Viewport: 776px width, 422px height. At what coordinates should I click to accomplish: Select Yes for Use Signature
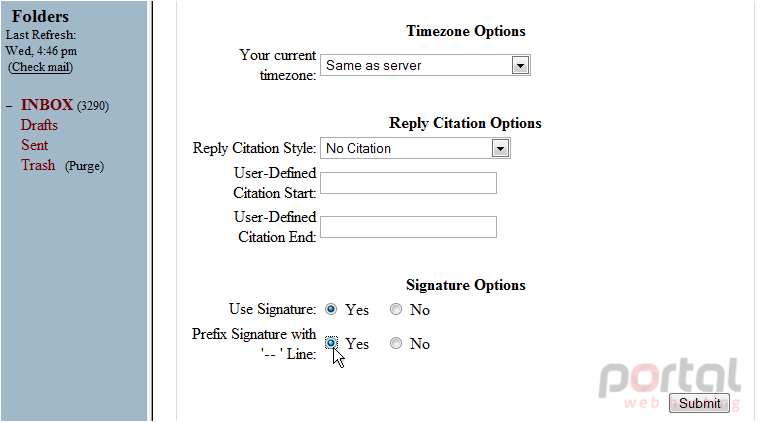pos(331,309)
